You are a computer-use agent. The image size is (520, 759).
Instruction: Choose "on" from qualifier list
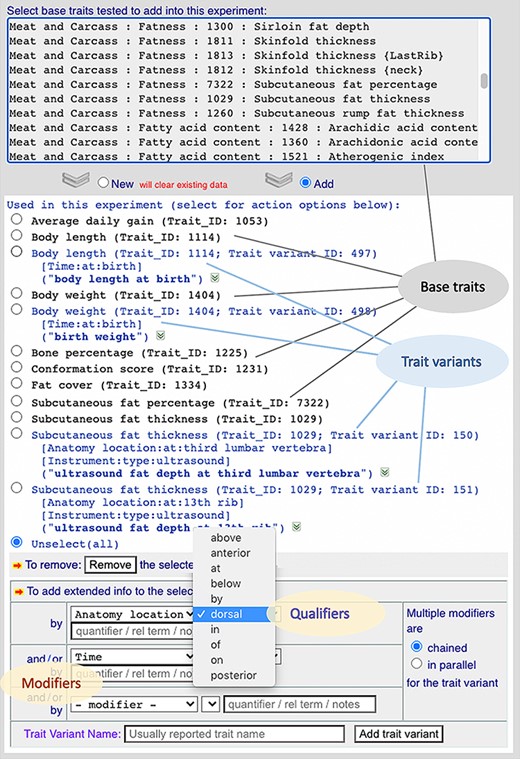pyautogui.click(x=234, y=660)
